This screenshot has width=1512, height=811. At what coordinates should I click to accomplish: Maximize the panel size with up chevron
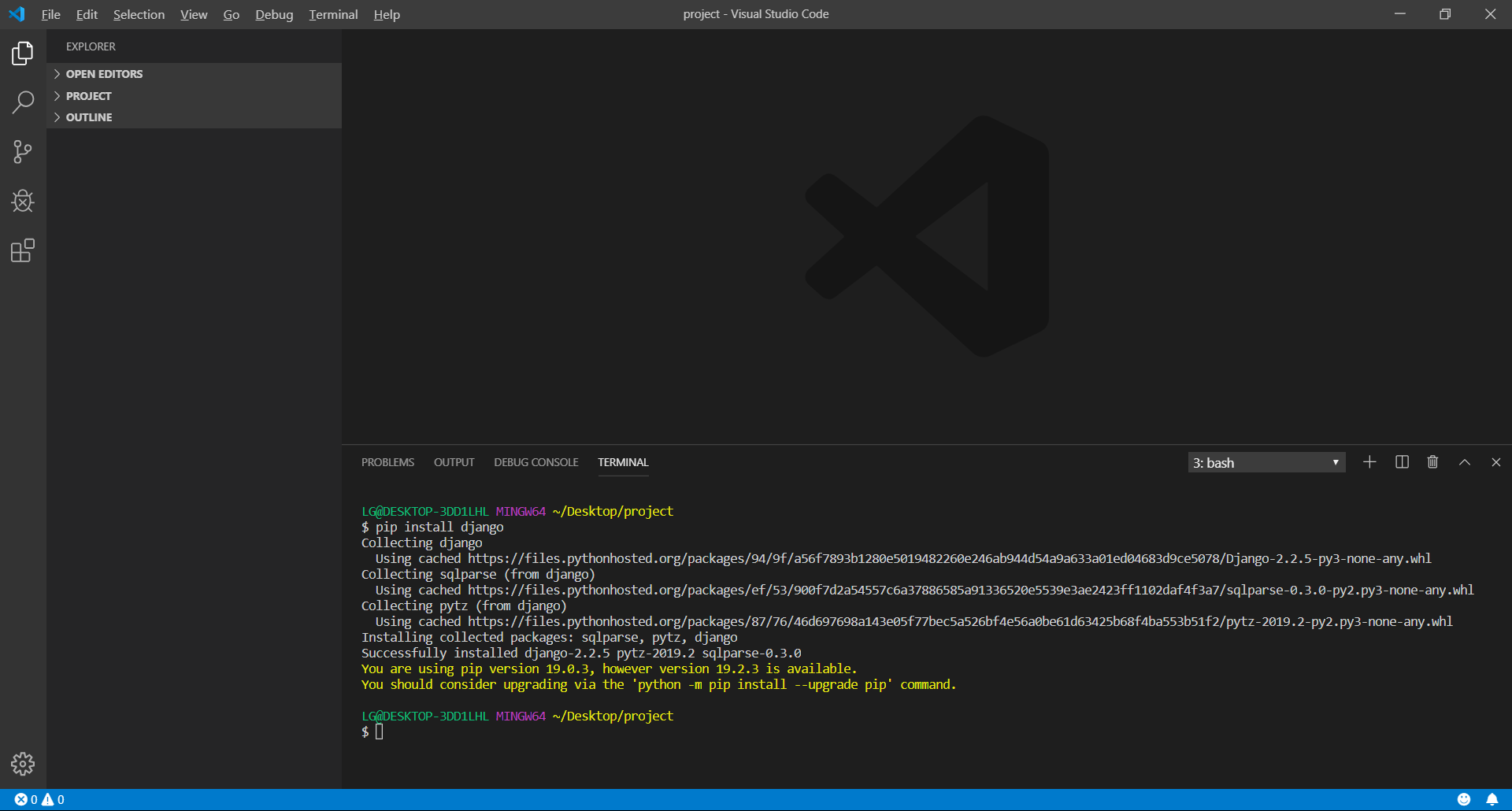[x=1464, y=462]
